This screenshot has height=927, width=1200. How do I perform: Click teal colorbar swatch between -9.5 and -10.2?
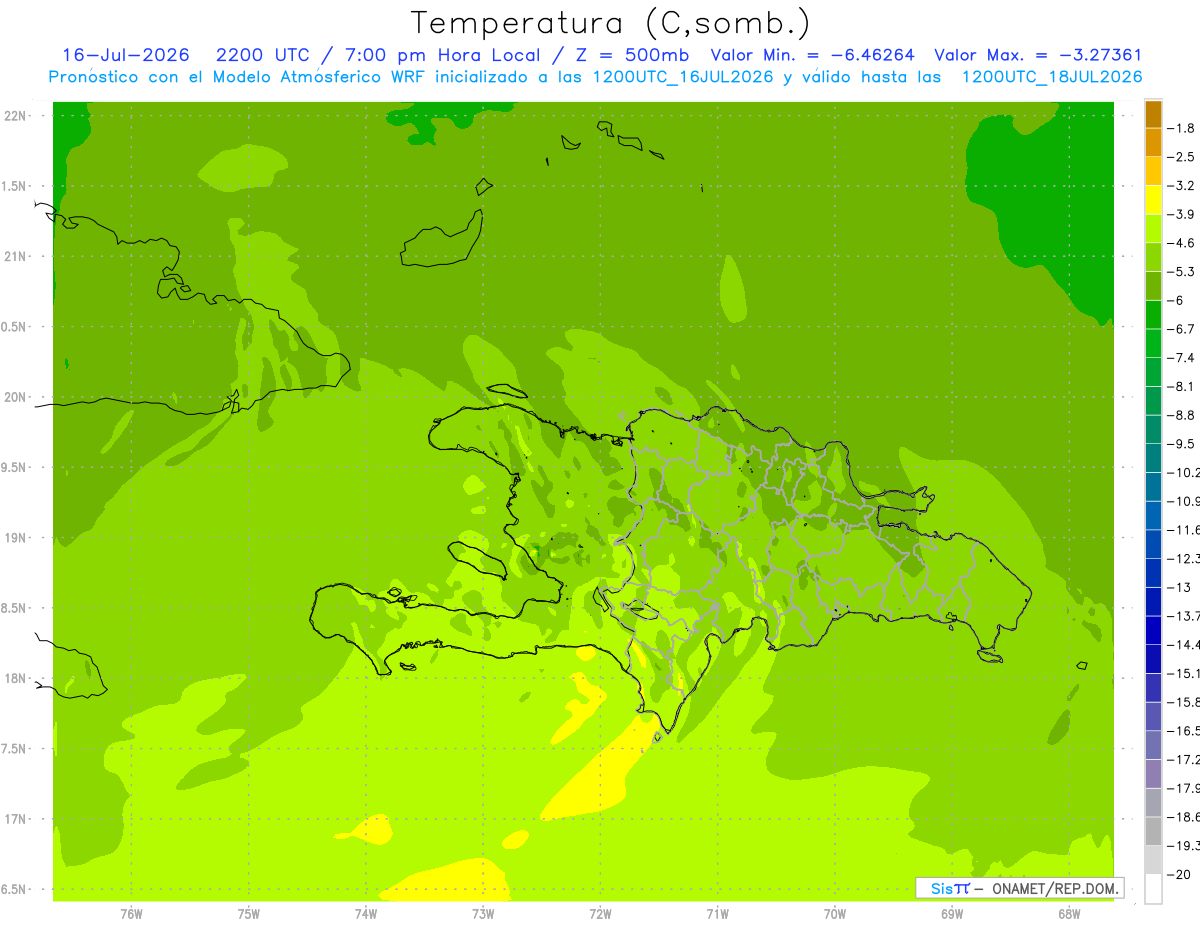1153,458
